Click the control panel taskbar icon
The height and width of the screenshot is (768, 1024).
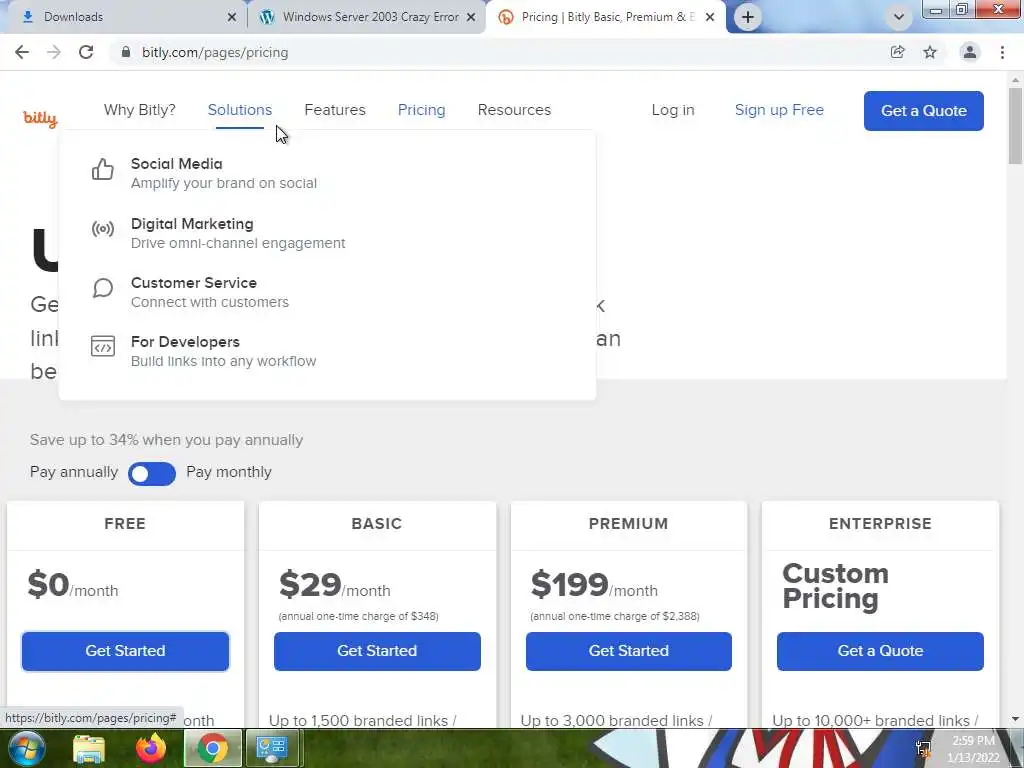coord(272,748)
